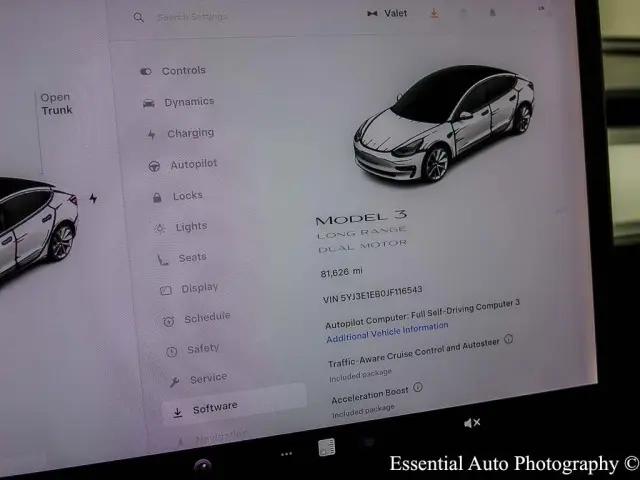This screenshot has width=640, height=480.
Task: Click the circular icon beside Safety
Action: (x=171, y=352)
